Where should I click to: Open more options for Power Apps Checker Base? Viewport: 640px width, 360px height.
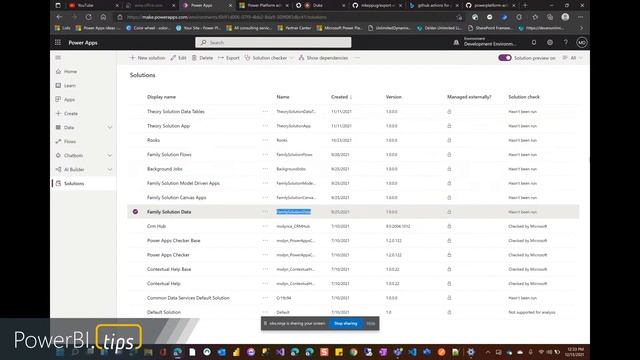(265, 240)
